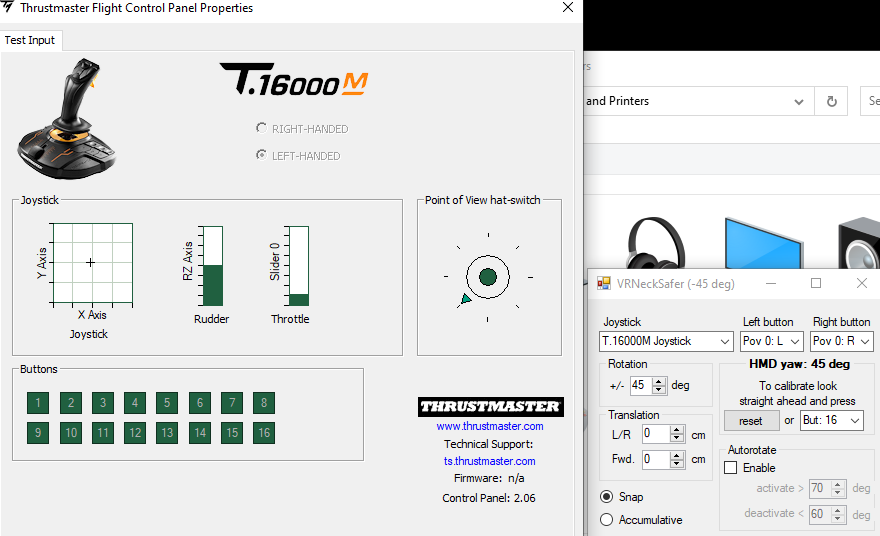Expand the Devices and Printers address dropdown
The image size is (880, 536).
click(798, 102)
